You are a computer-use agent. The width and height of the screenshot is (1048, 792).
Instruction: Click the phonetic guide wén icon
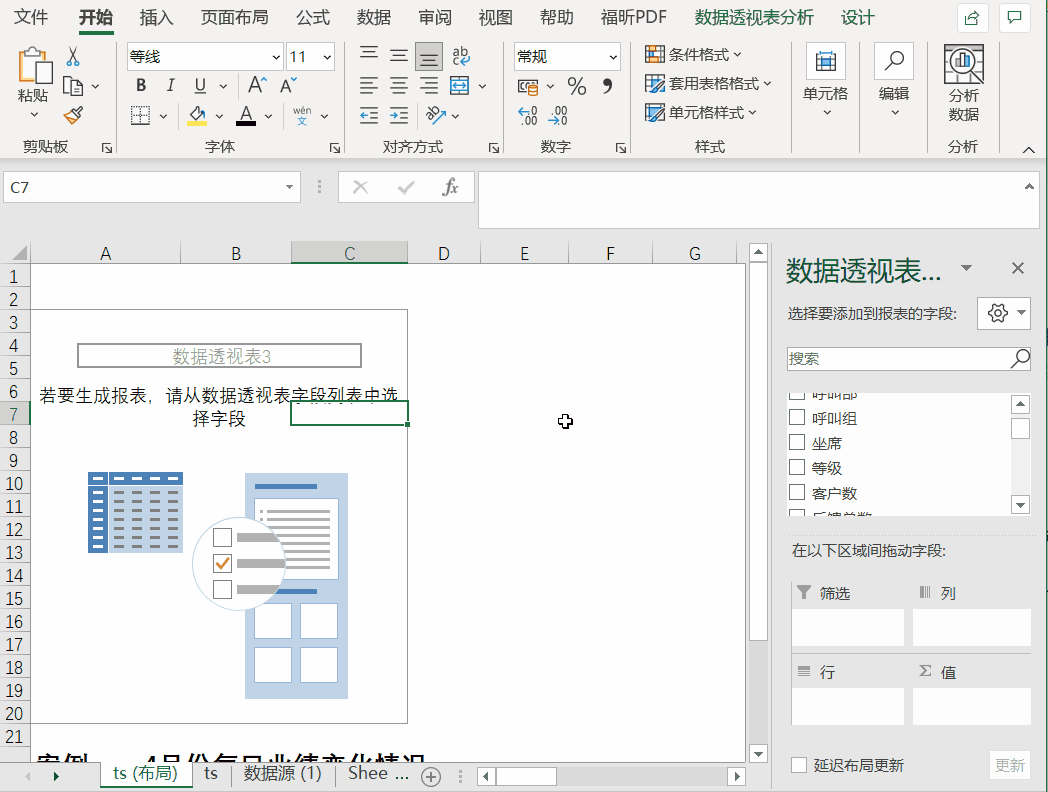[x=302, y=116]
